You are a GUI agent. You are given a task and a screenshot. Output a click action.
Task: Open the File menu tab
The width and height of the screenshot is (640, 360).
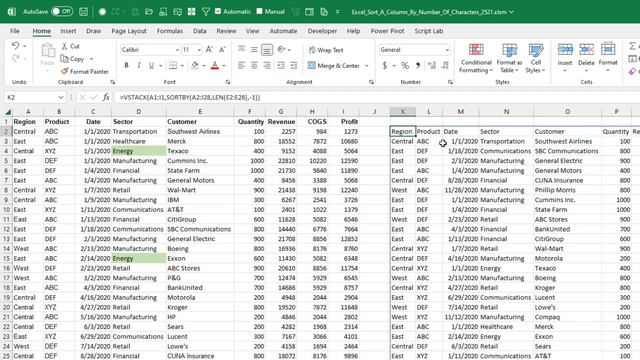point(15,31)
